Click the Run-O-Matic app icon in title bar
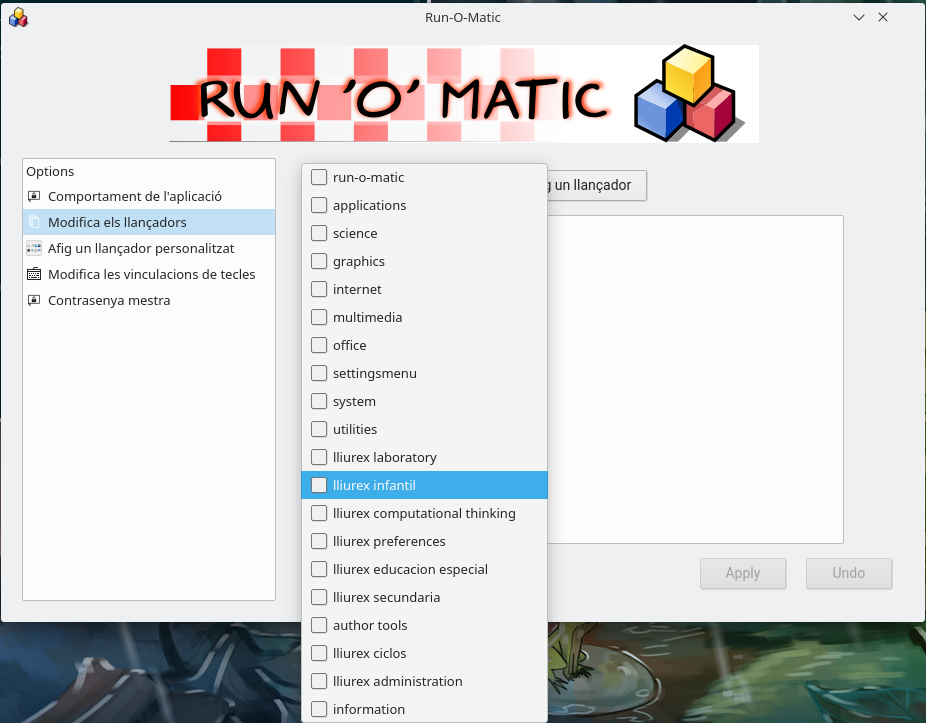Viewport: 926px width, 723px height. click(x=18, y=17)
